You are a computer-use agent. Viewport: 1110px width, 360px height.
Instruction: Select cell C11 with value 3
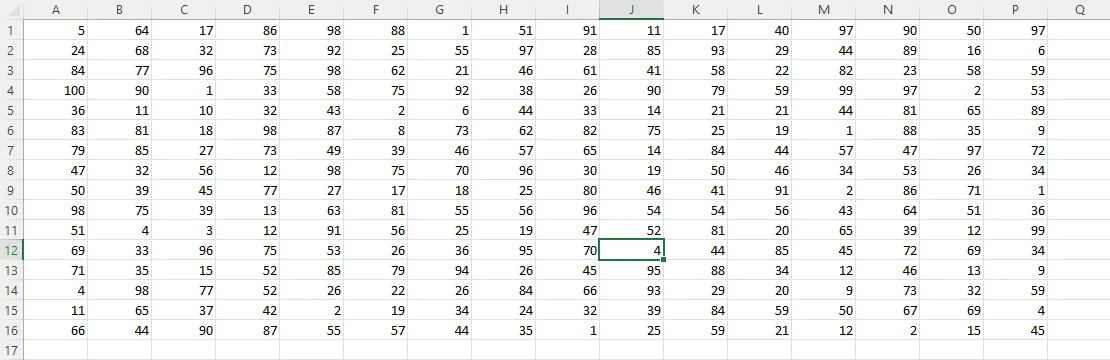[183, 230]
